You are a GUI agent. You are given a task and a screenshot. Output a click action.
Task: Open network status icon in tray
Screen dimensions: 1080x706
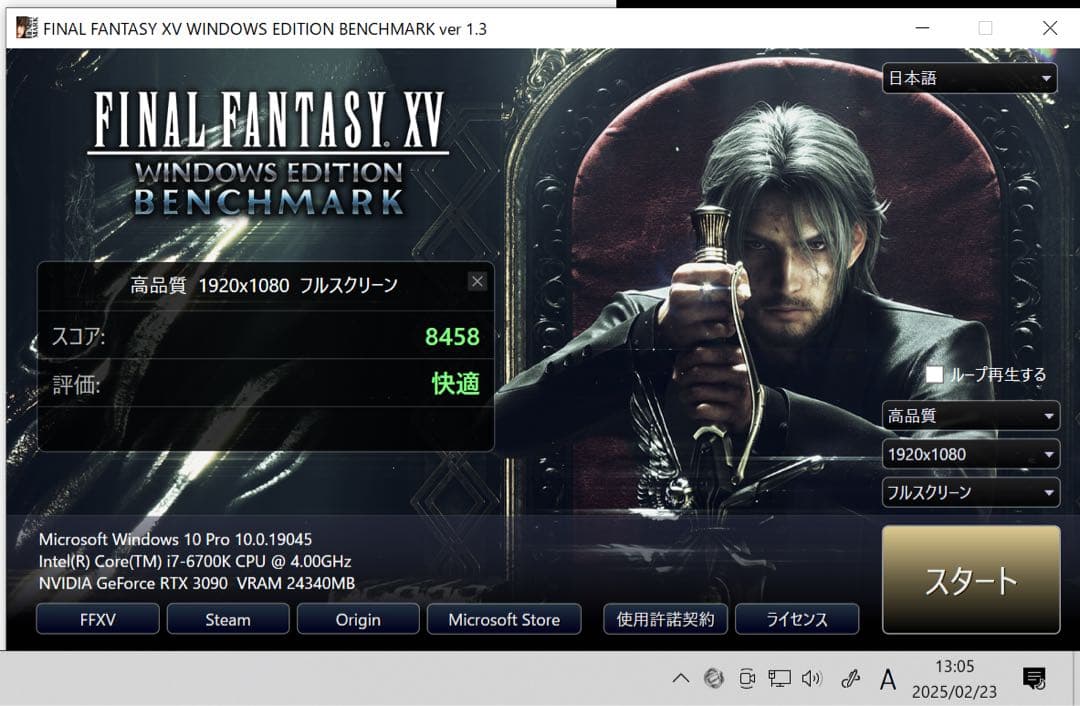pyautogui.click(x=779, y=679)
